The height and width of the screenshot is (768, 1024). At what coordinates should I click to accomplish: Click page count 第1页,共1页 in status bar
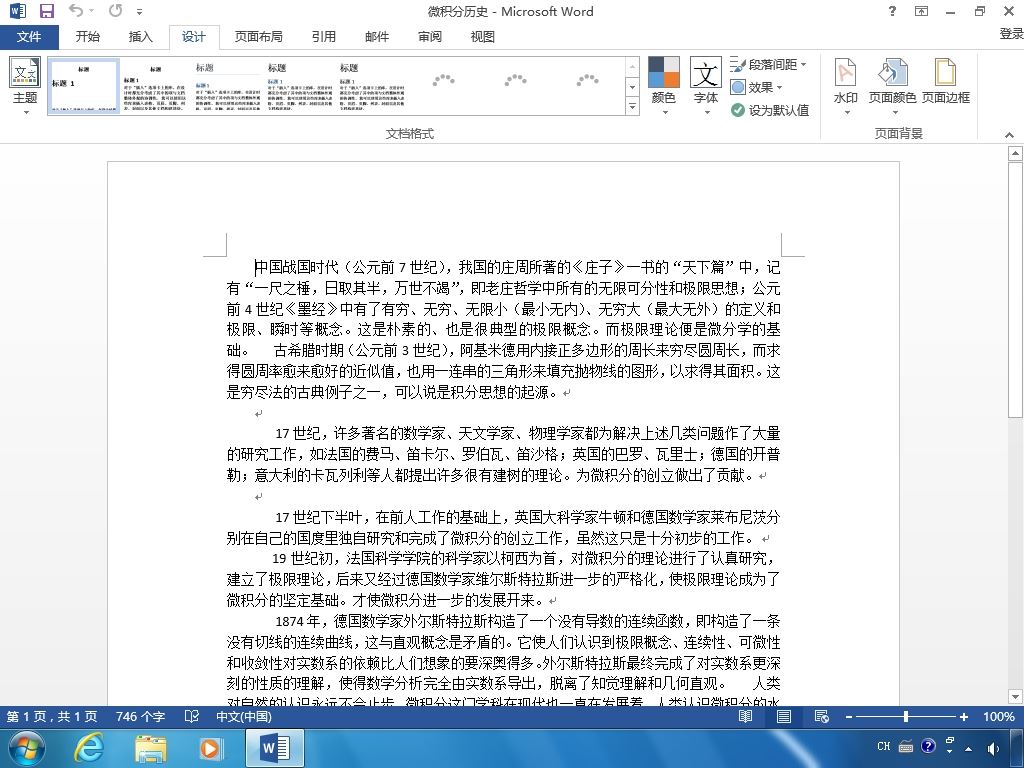coord(52,716)
